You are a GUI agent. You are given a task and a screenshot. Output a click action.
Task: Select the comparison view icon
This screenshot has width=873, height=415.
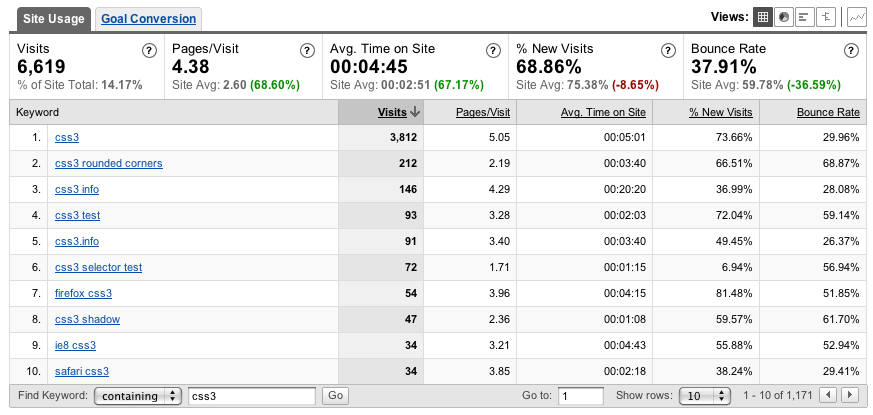point(826,17)
